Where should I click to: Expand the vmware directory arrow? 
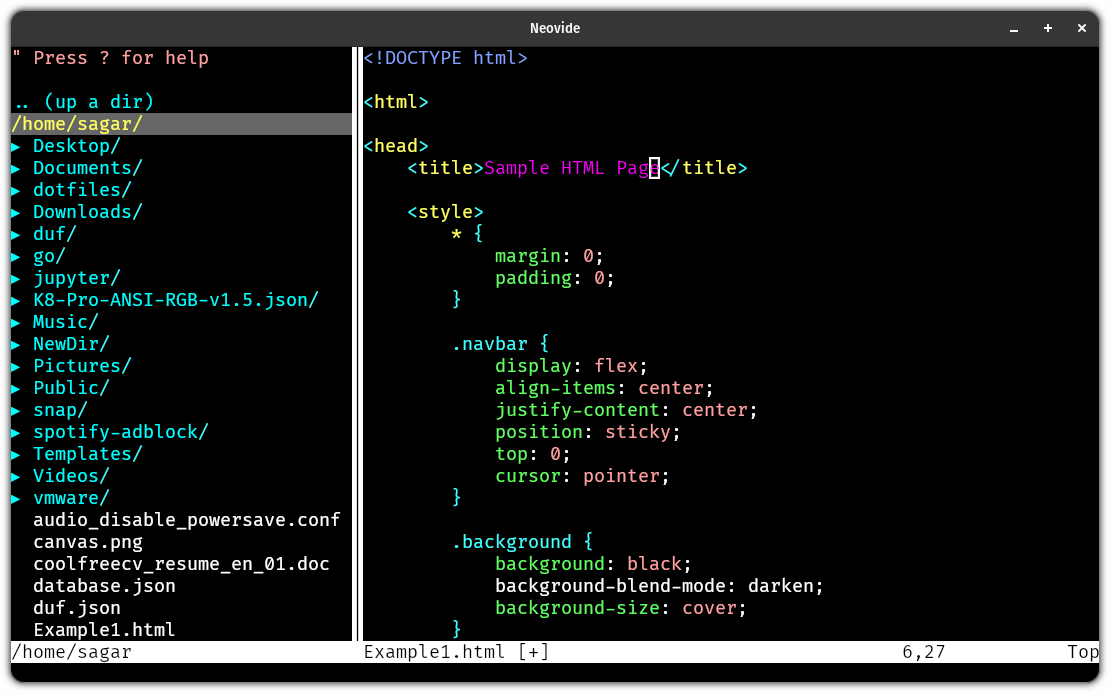(x=18, y=497)
